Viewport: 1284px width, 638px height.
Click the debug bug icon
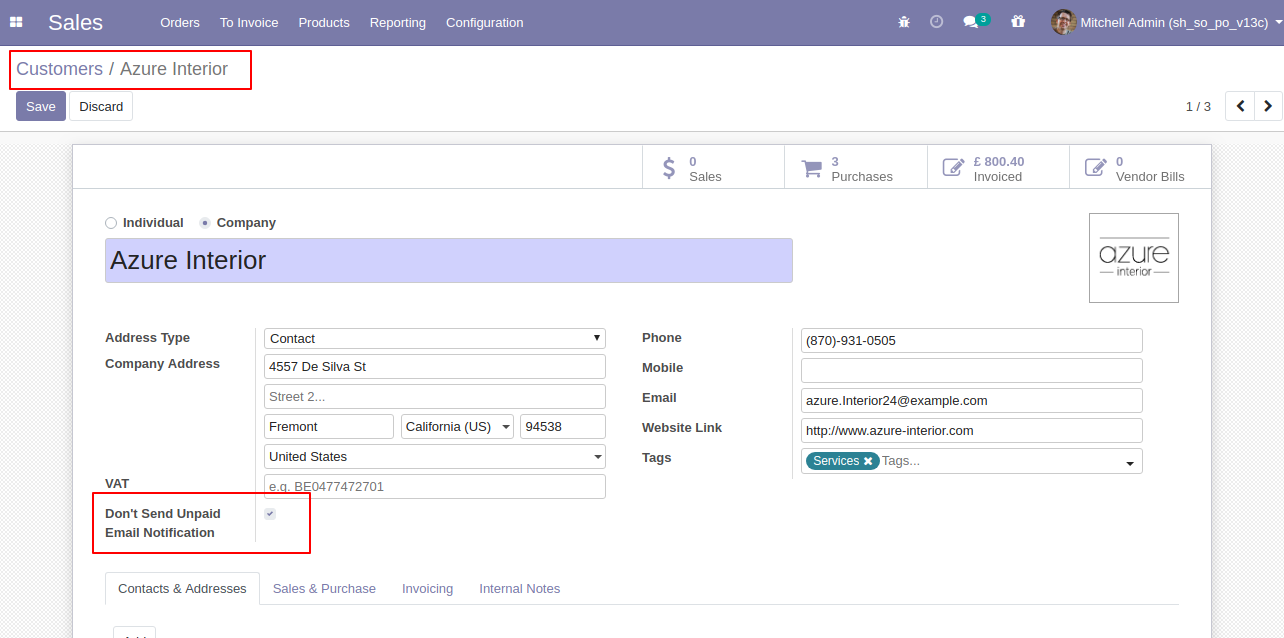904,22
